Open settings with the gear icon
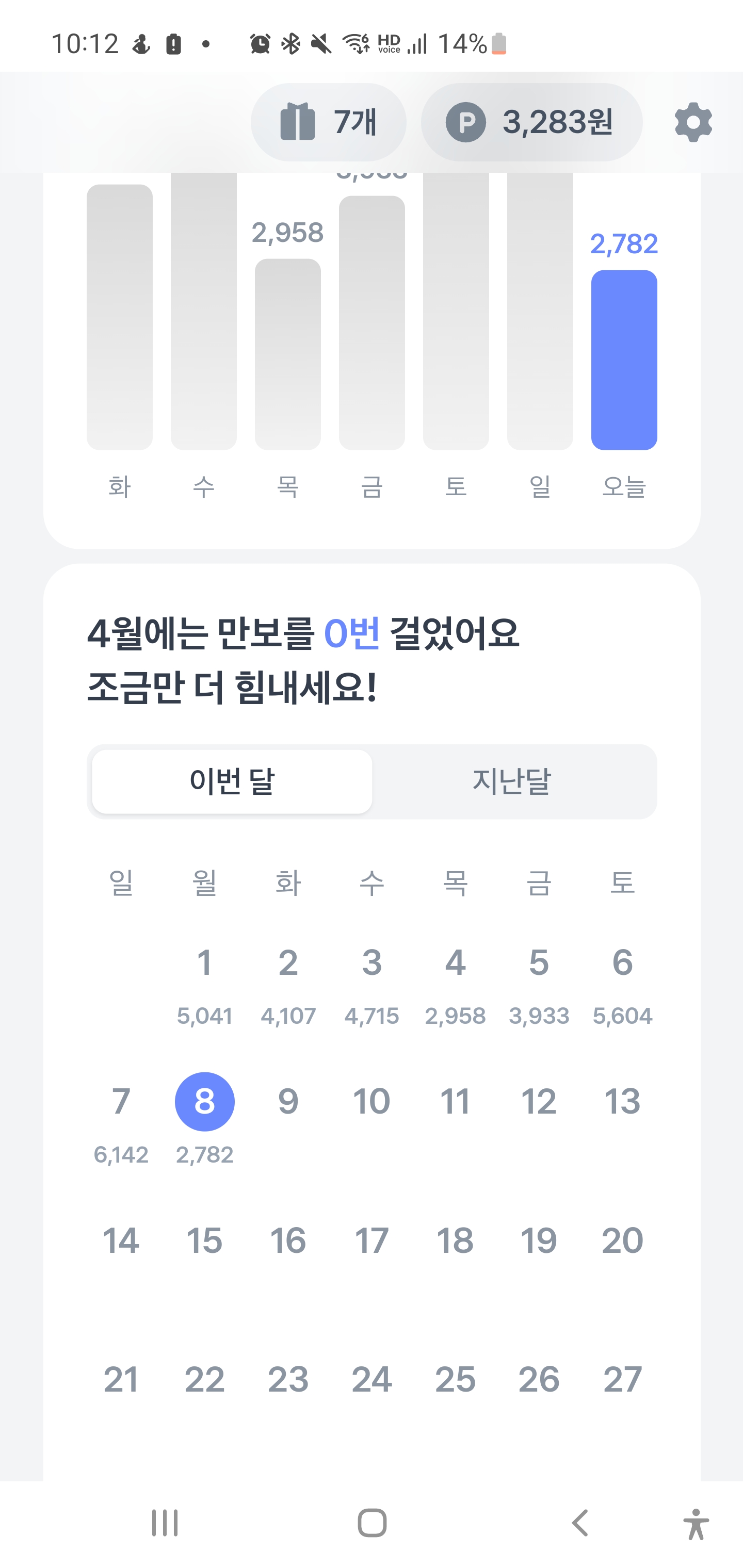The width and height of the screenshot is (743, 1568). 693,122
